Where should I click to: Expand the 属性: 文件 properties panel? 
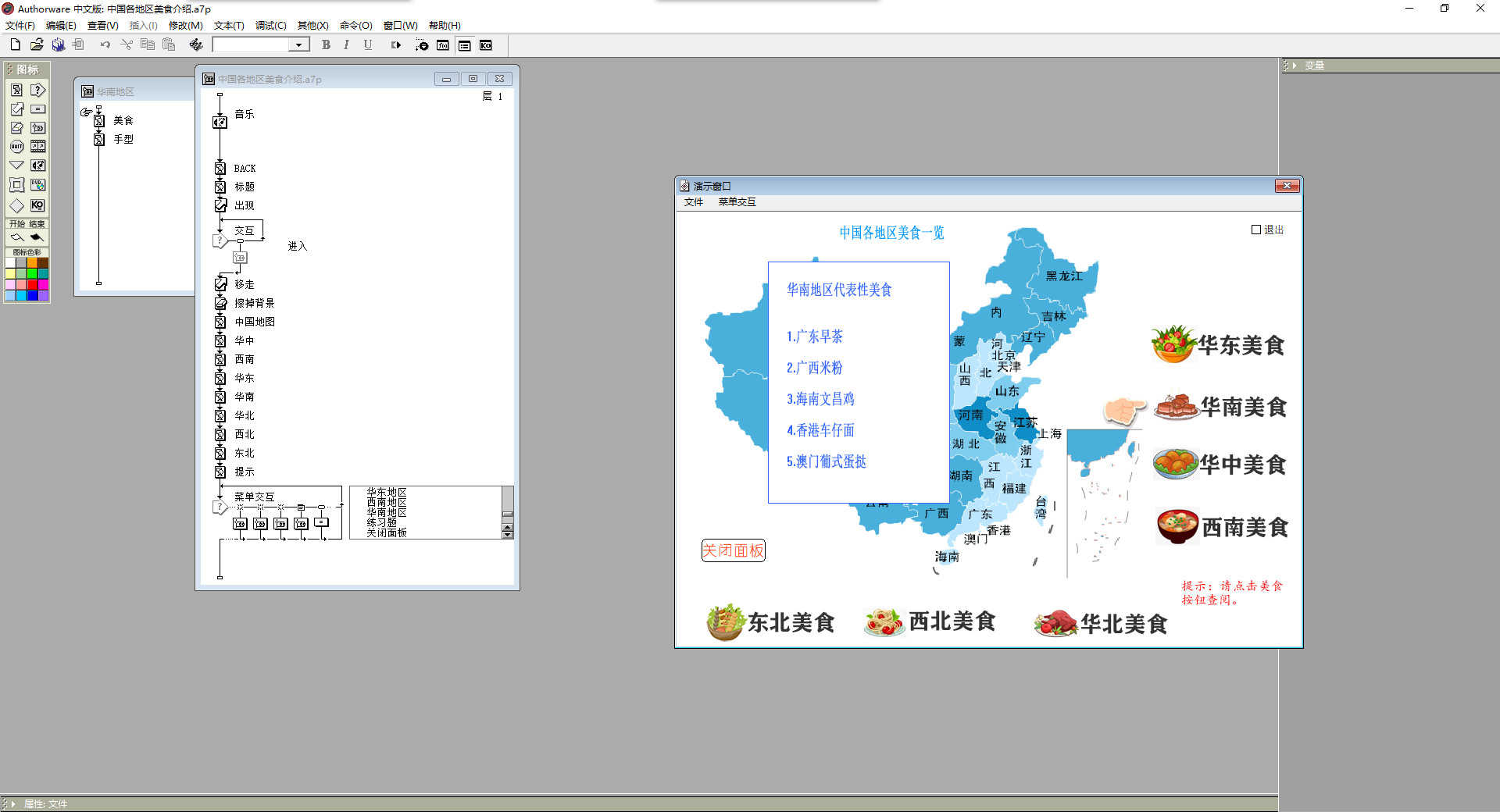pyautogui.click(x=13, y=803)
